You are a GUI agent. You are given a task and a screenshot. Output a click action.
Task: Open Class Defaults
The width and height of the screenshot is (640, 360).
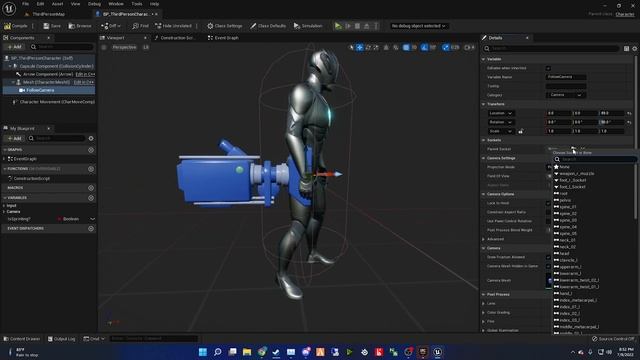(x=268, y=26)
